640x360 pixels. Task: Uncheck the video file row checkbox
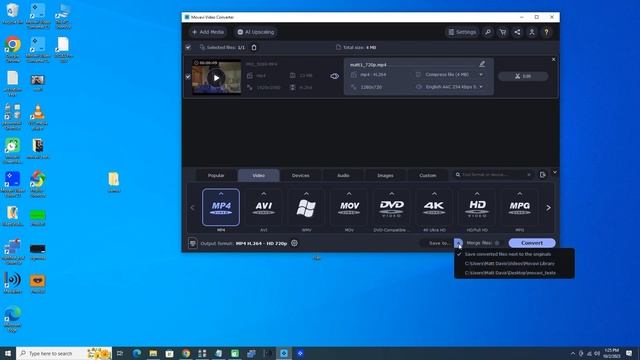coord(188,77)
